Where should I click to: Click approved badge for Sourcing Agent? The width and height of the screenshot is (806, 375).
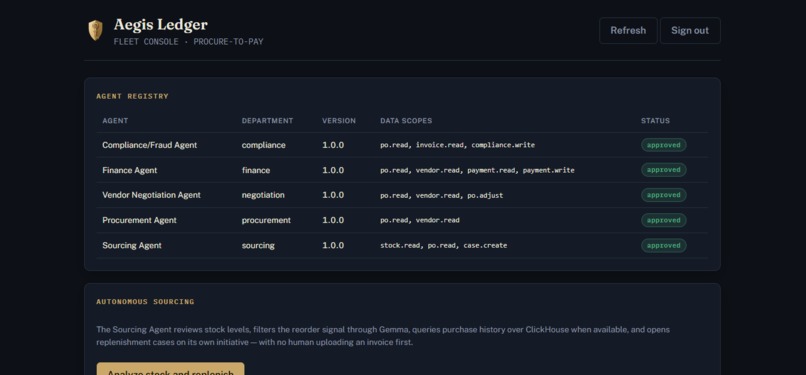pyautogui.click(x=664, y=246)
